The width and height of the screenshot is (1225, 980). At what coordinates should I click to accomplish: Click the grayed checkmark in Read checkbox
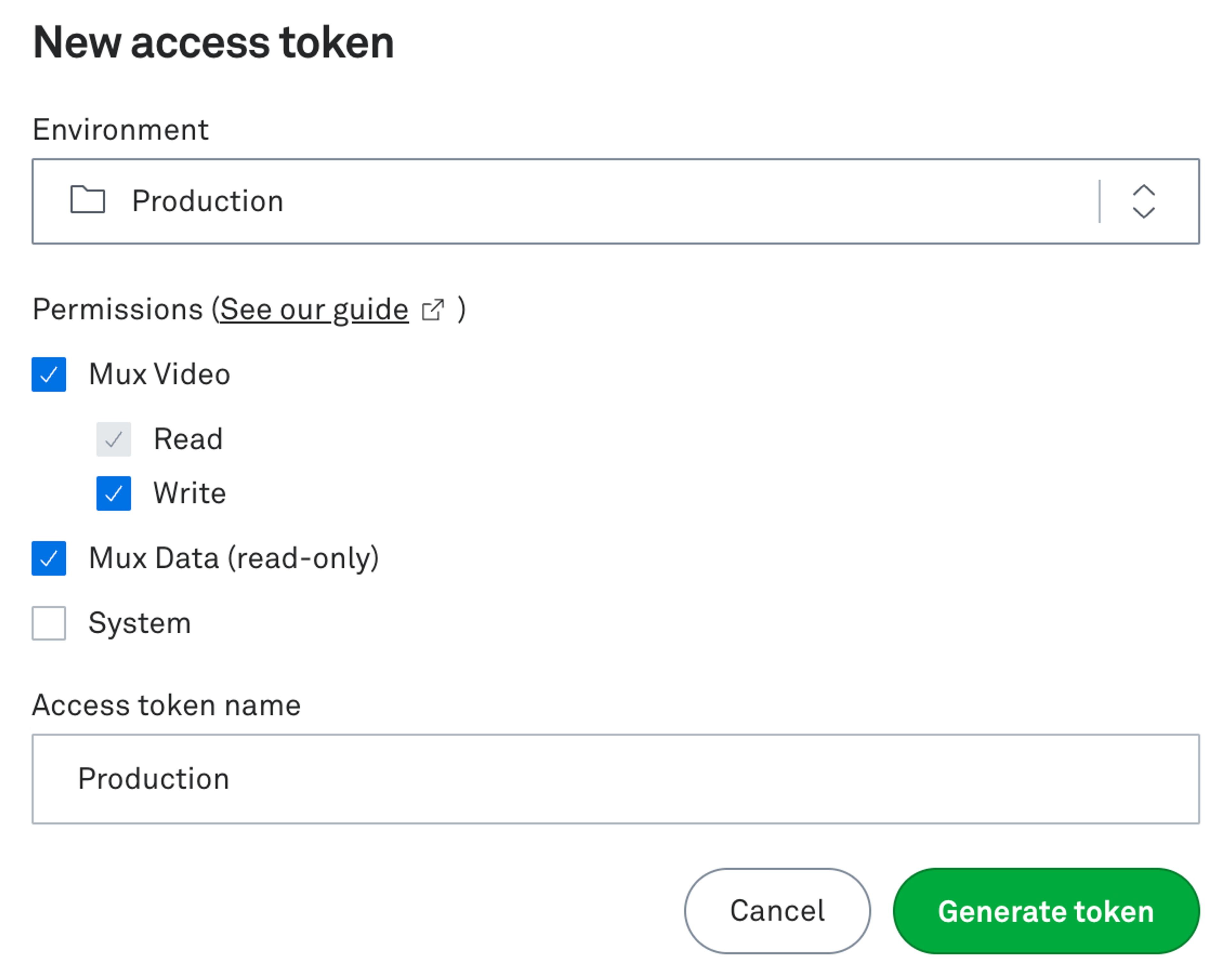114,438
